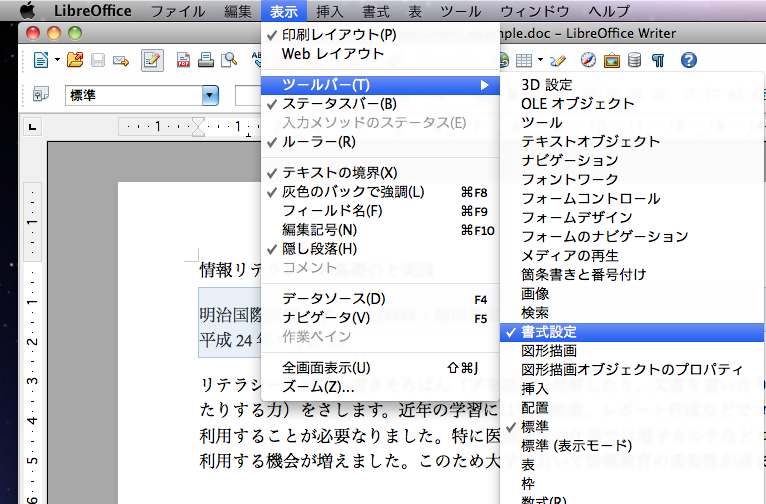Click the Print printer icon
This screenshot has width=766, height=504.
(x=206, y=60)
